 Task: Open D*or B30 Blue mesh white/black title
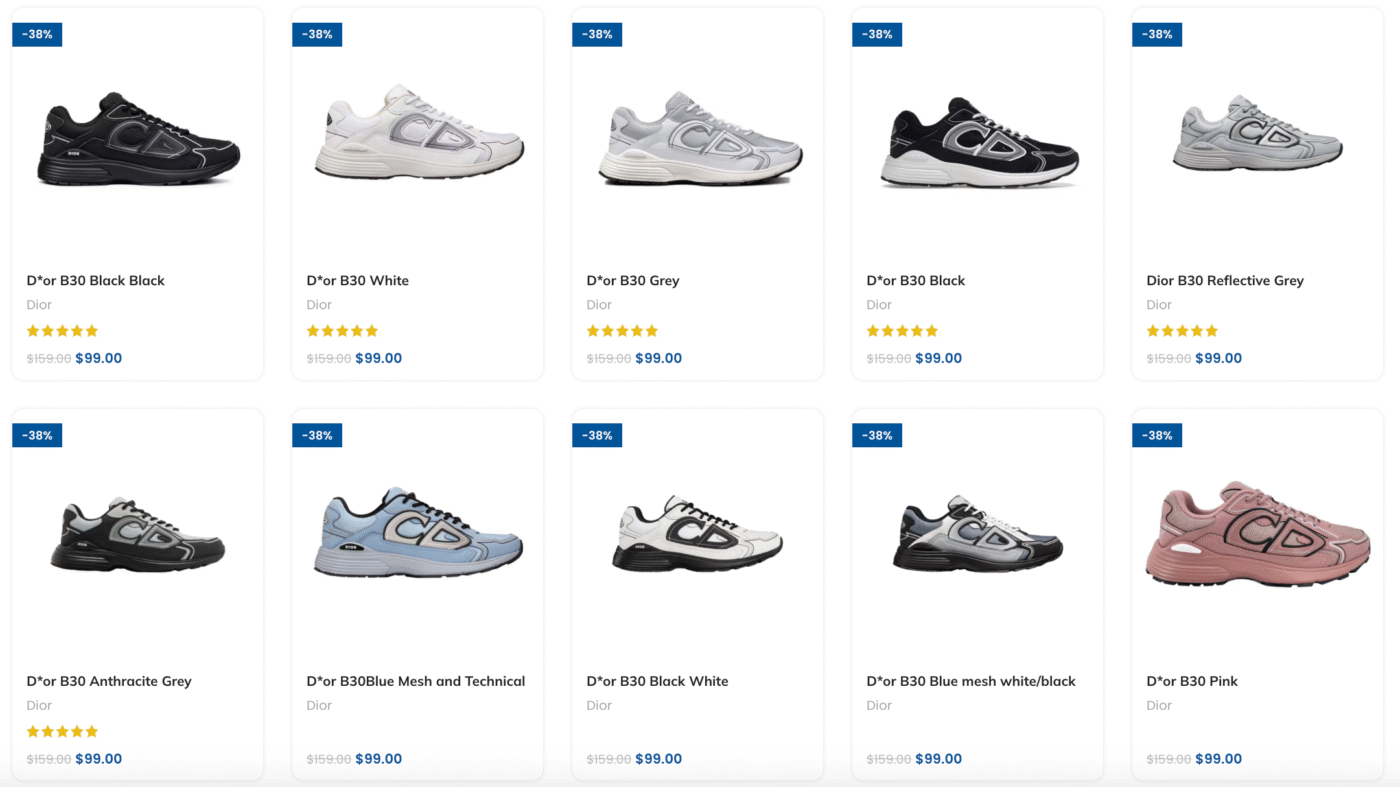click(971, 681)
